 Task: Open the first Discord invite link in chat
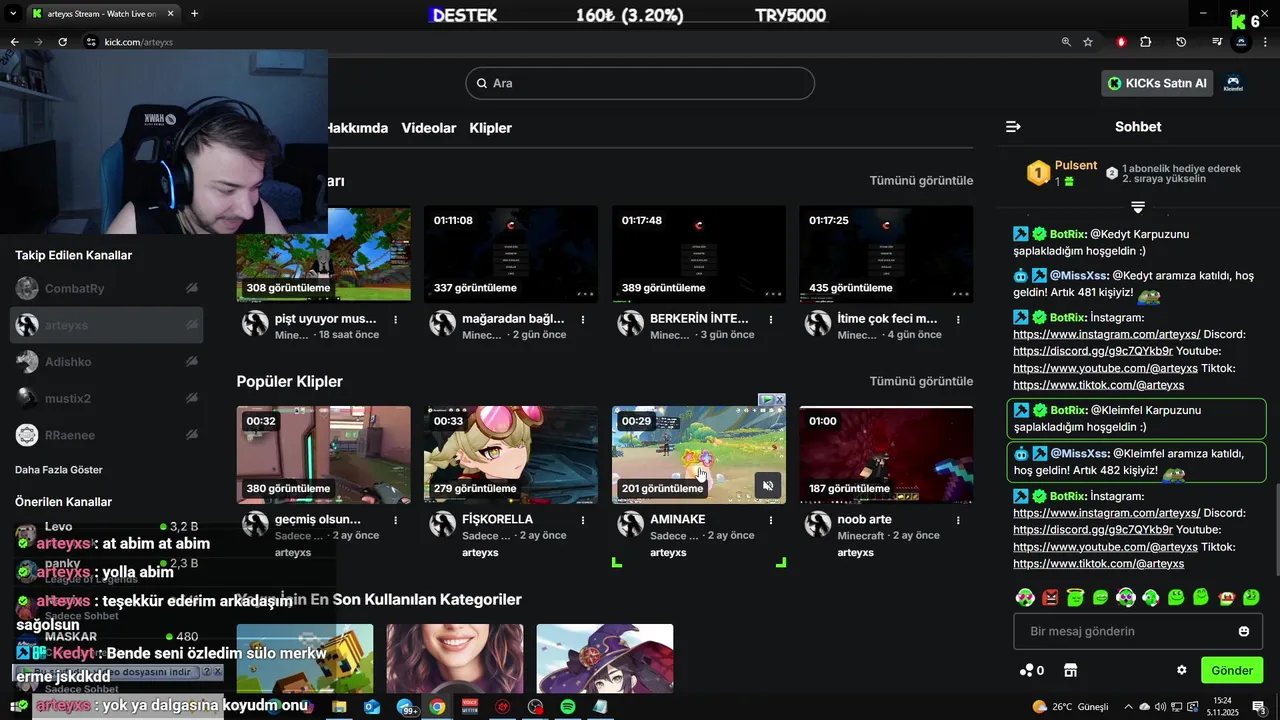pos(1093,351)
